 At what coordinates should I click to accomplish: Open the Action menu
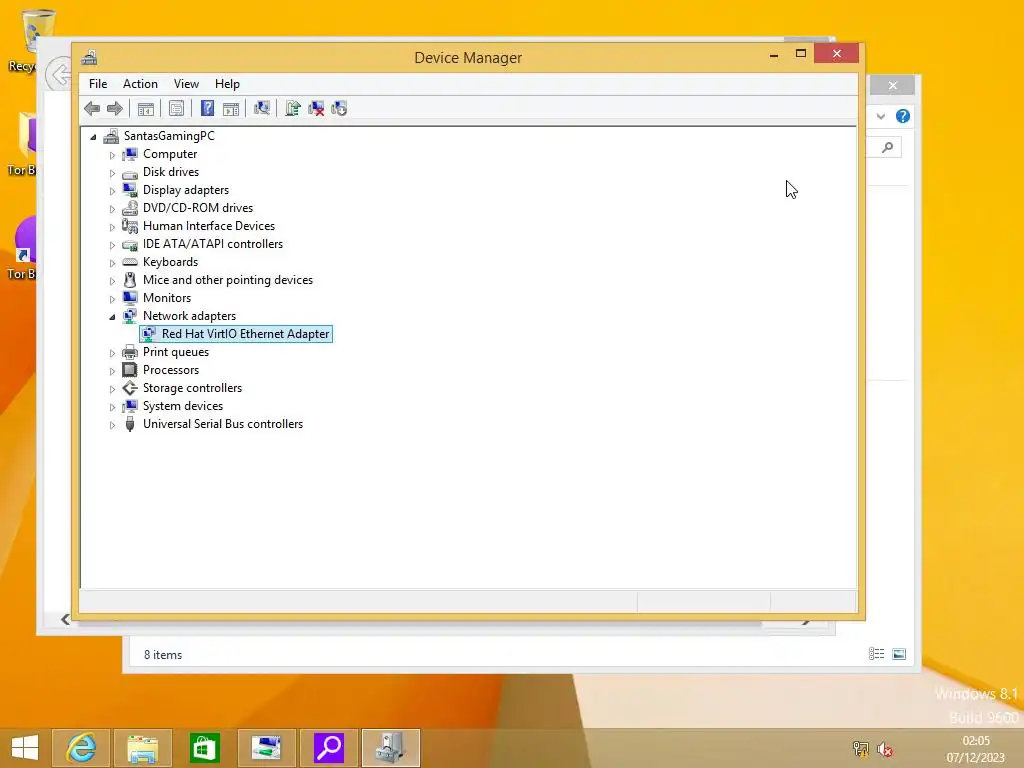click(140, 84)
